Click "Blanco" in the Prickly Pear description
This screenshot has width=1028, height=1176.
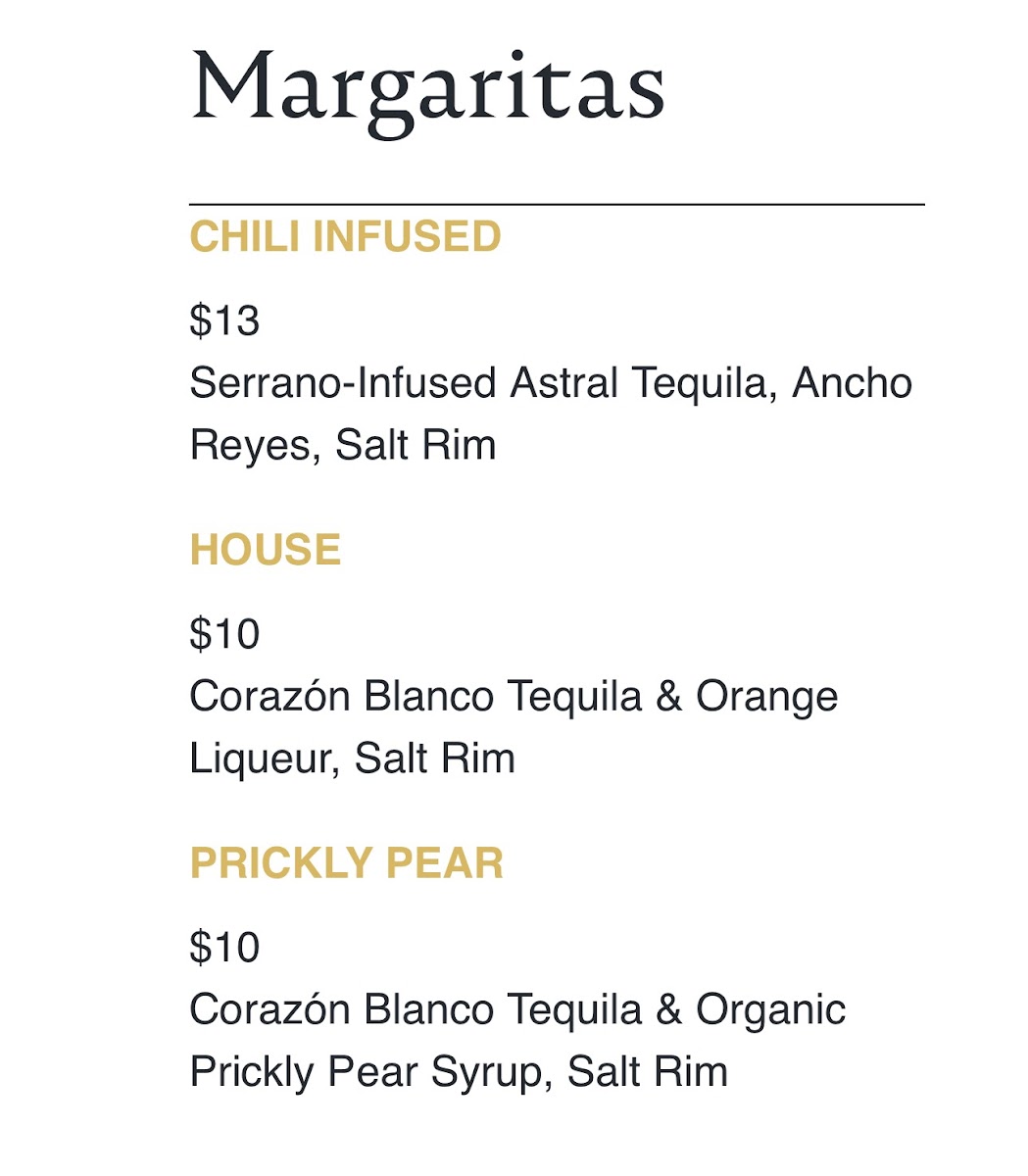[428, 1010]
